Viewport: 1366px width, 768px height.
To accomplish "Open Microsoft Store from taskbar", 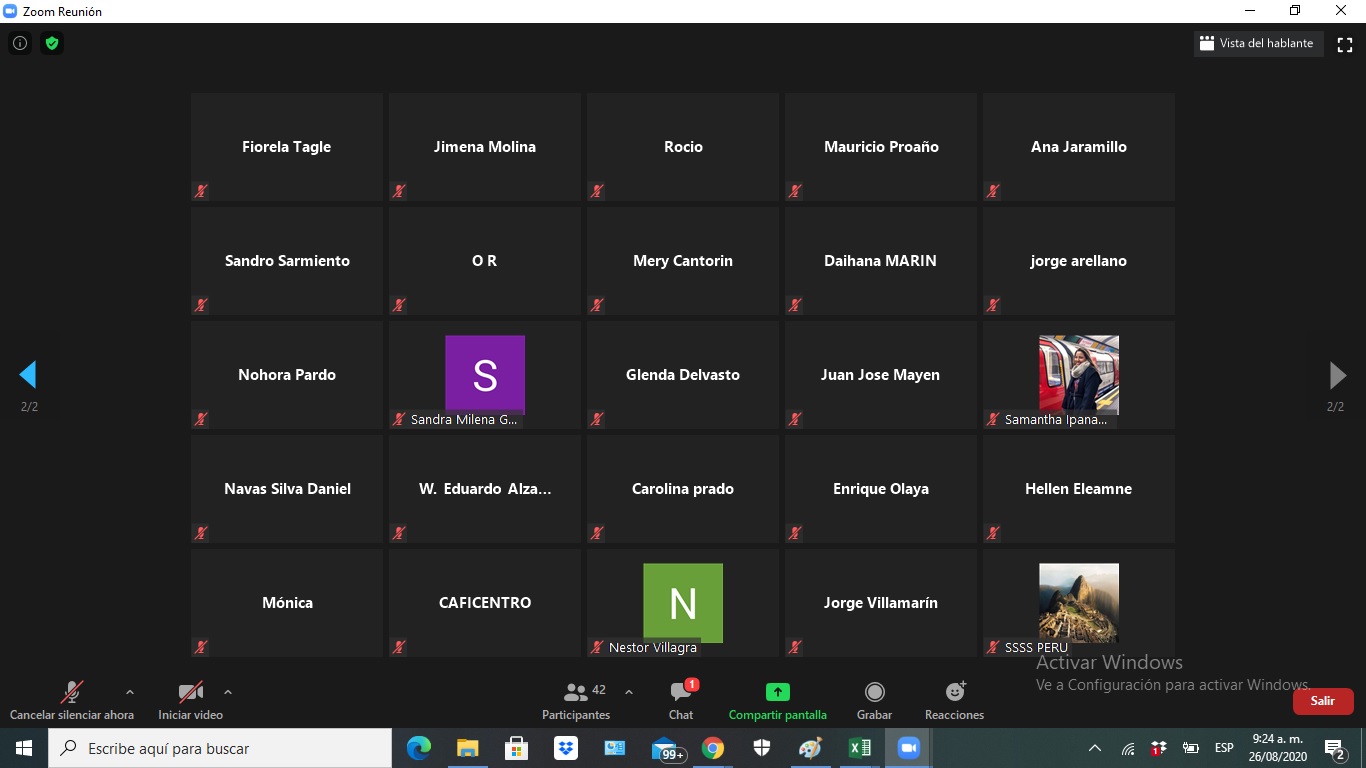I will click(516, 748).
